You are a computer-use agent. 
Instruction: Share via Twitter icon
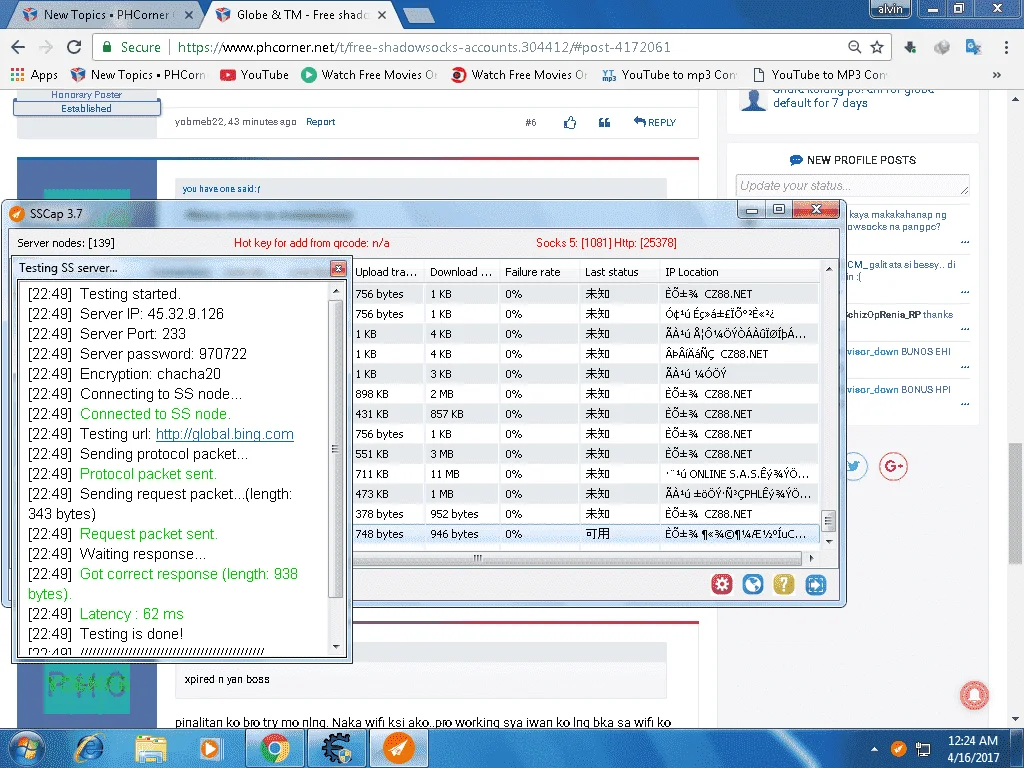click(x=854, y=466)
